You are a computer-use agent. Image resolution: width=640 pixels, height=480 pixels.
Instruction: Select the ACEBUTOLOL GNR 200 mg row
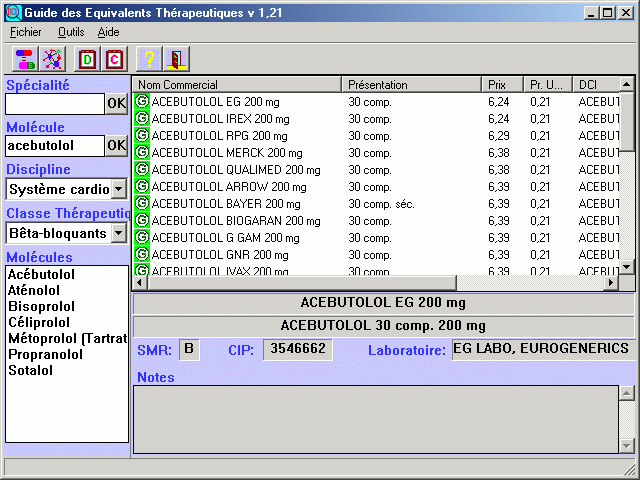[x=376, y=255]
